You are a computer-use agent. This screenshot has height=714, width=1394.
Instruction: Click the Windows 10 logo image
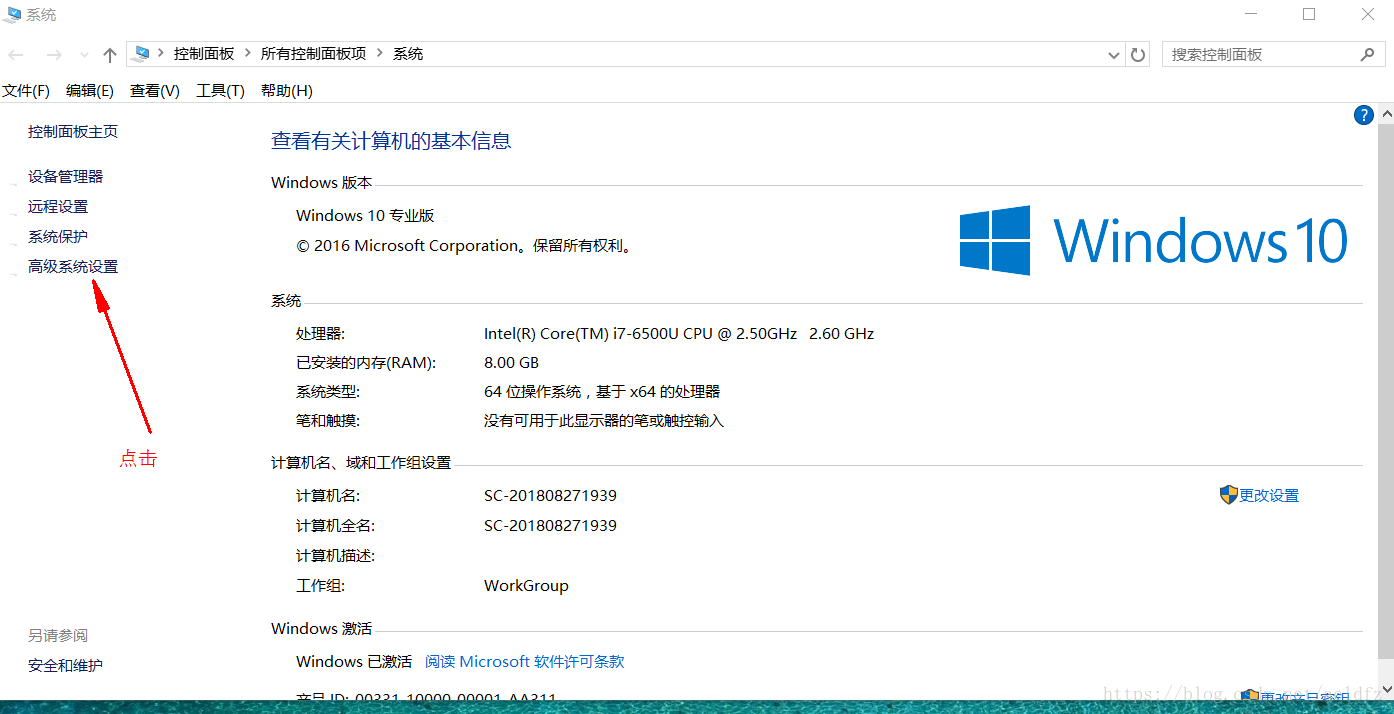(x=1153, y=241)
